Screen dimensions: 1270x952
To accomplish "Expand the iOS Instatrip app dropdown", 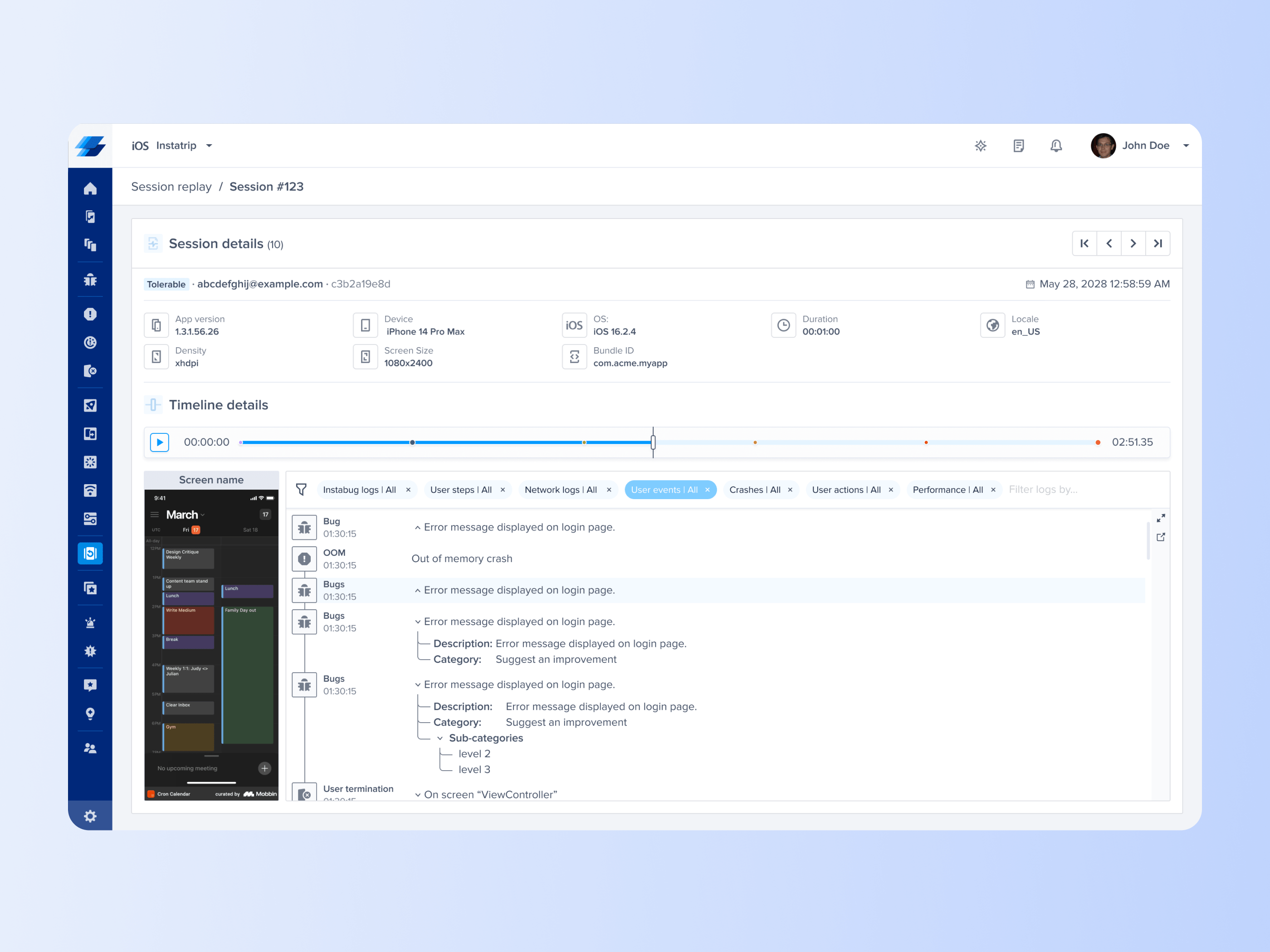I will click(210, 146).
